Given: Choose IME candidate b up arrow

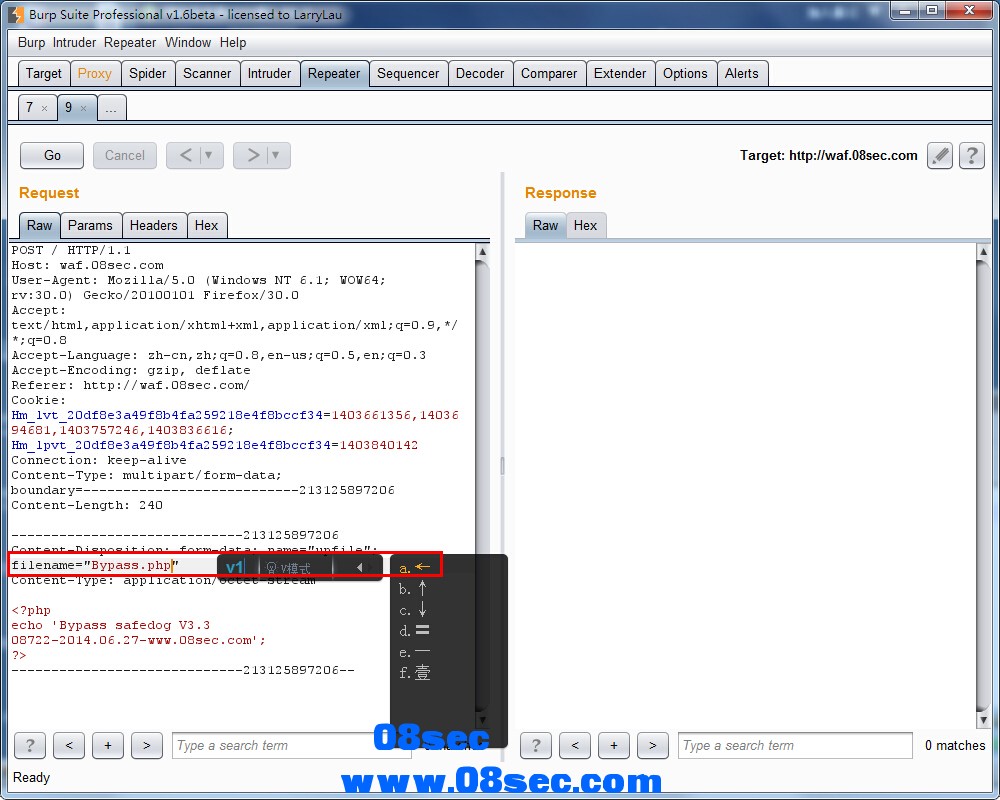Looking at the screenshot, I should (413, 588).
